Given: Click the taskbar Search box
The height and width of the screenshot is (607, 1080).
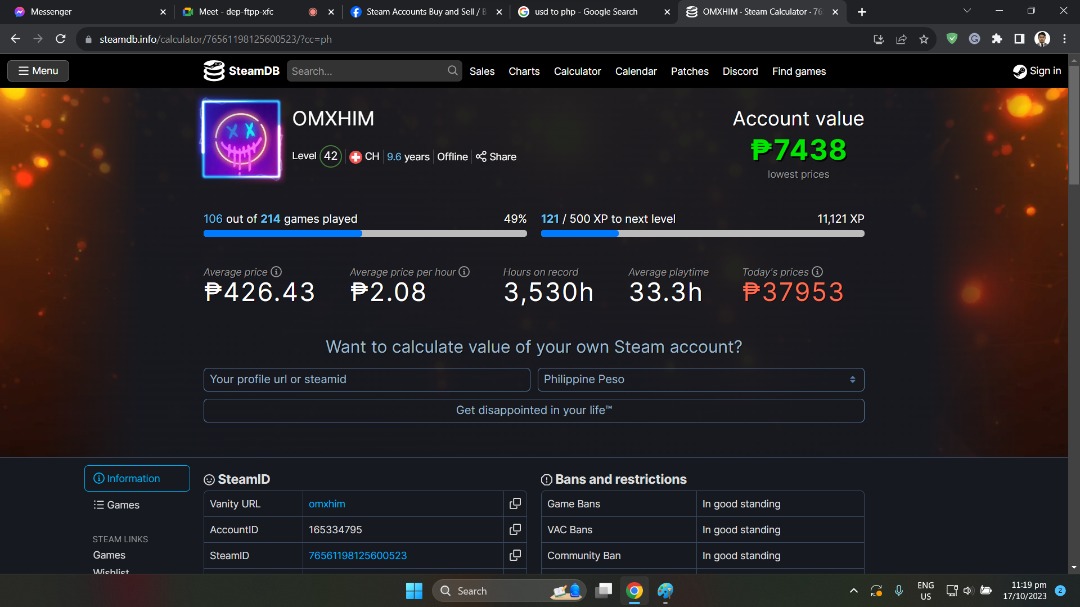Looking at the screenshot, I should 510,590.
